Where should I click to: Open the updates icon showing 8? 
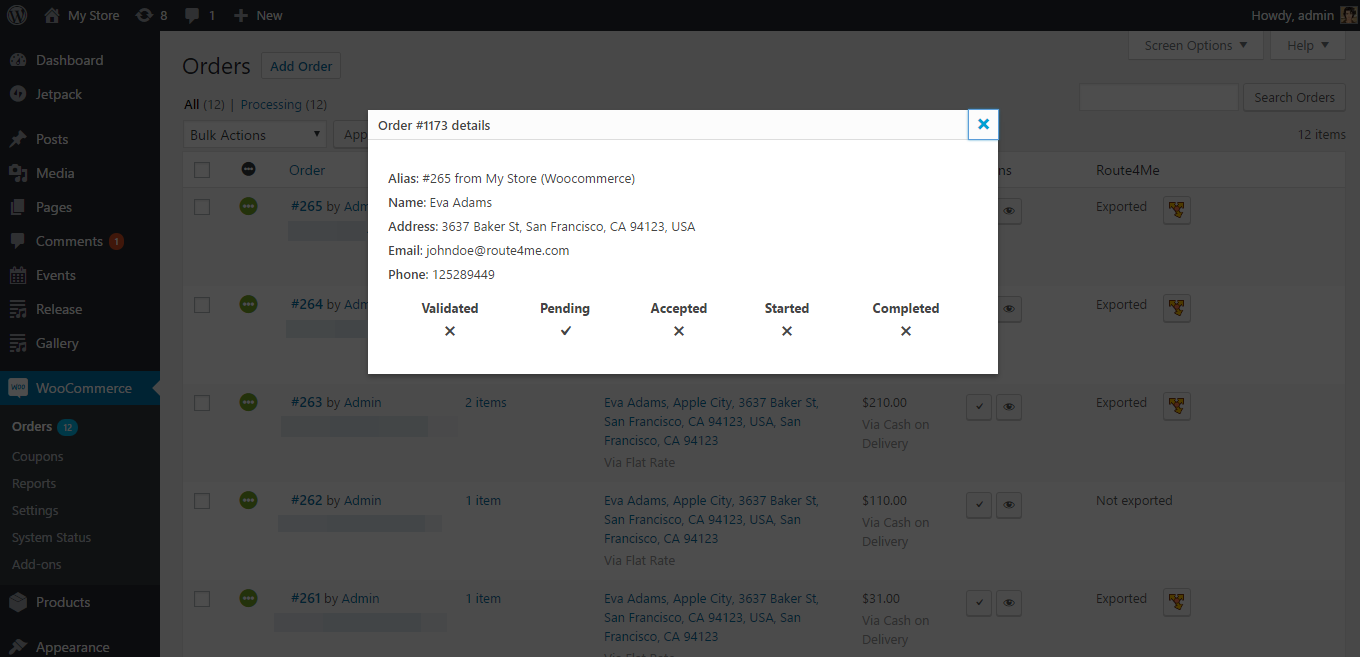[x=151, y=15]
